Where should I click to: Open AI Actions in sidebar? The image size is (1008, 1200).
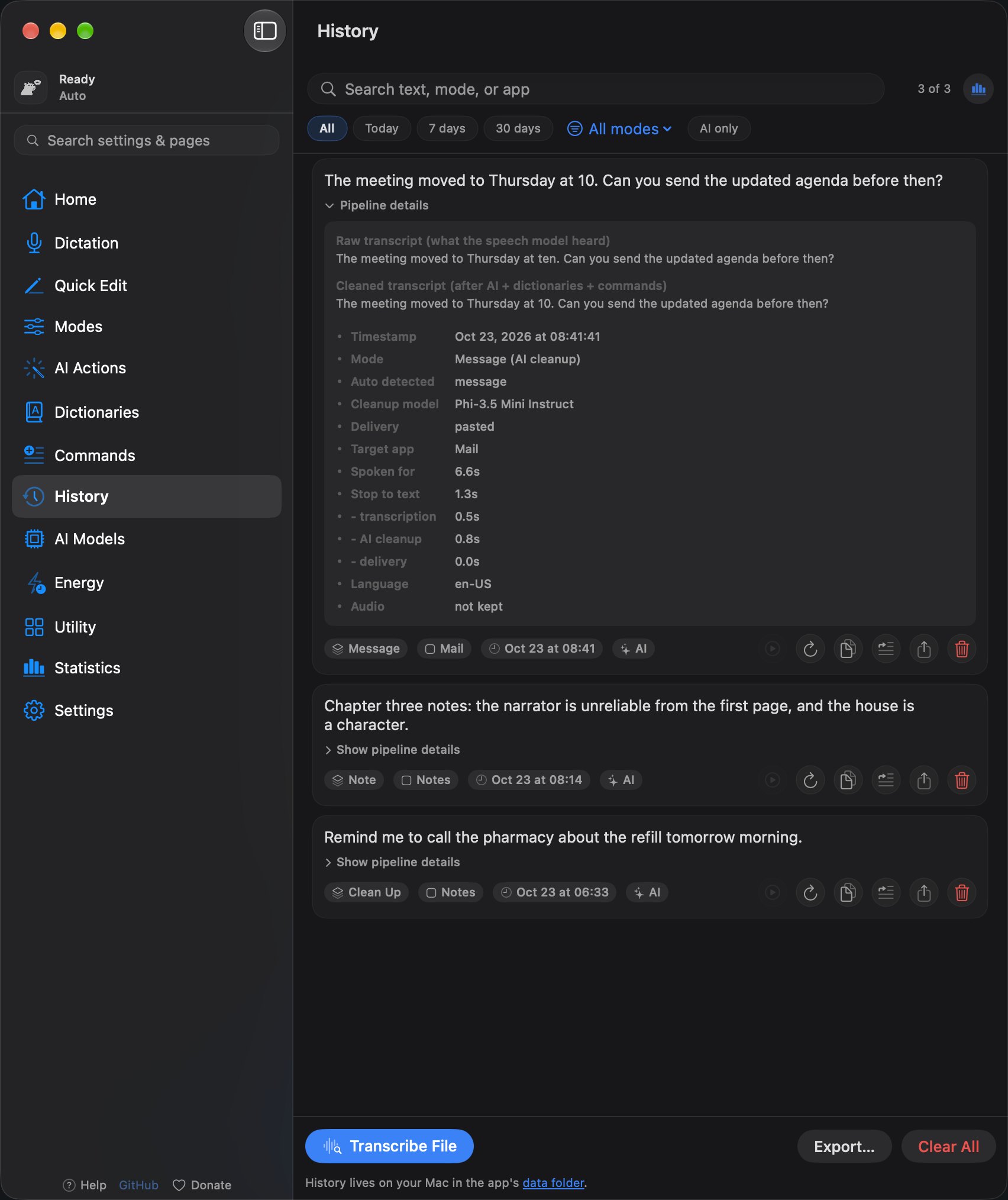[147, 368]
